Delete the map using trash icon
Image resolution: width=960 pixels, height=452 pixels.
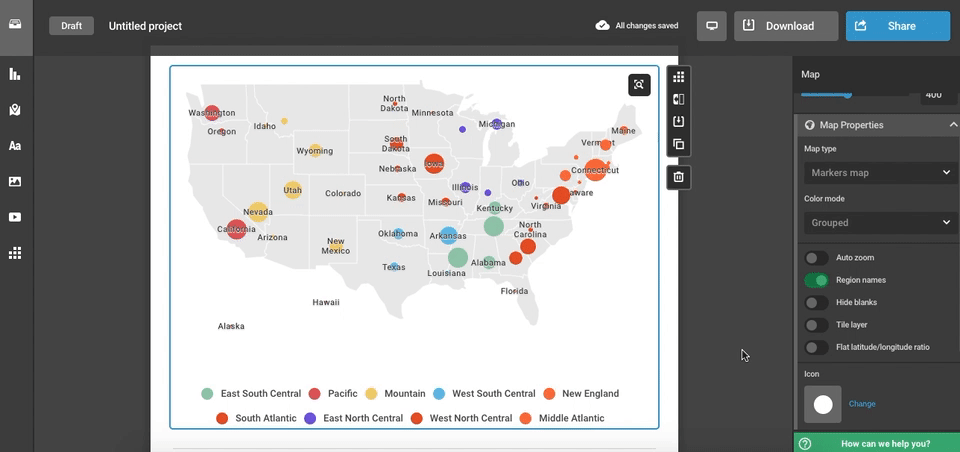(679, 177)
